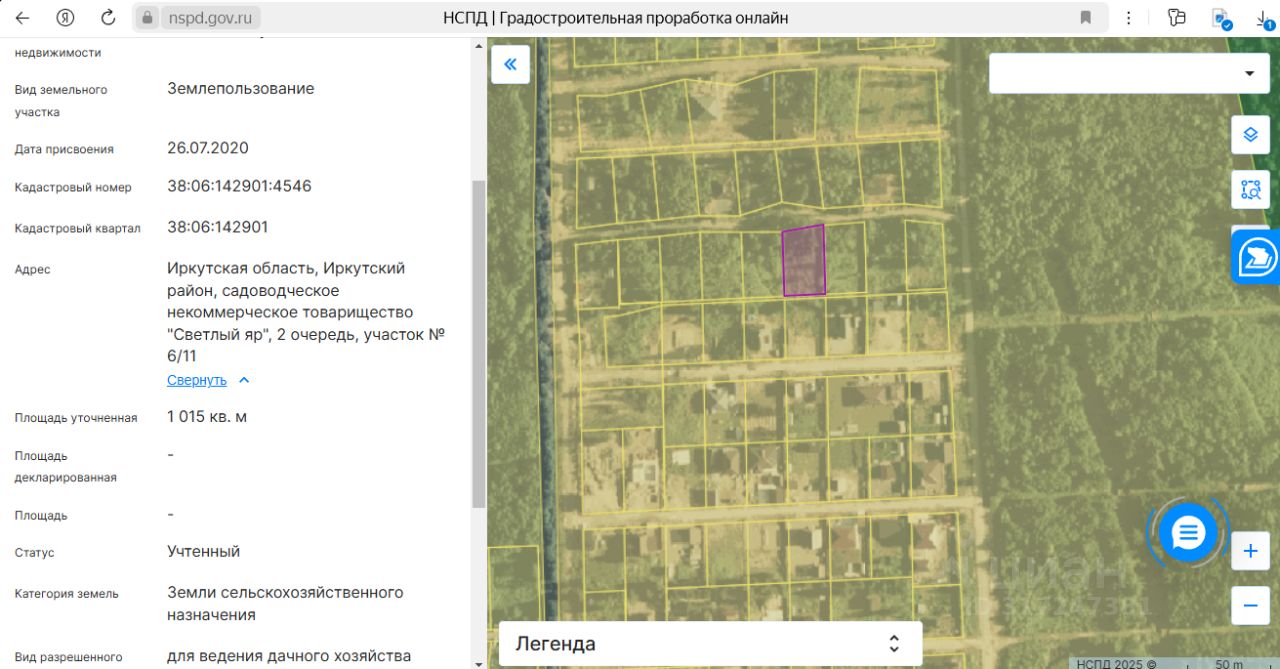The image size is (1280, 669).
Task: Open the blue feedback side tab
Action: pyautogui.click(x=1256, y=257)
